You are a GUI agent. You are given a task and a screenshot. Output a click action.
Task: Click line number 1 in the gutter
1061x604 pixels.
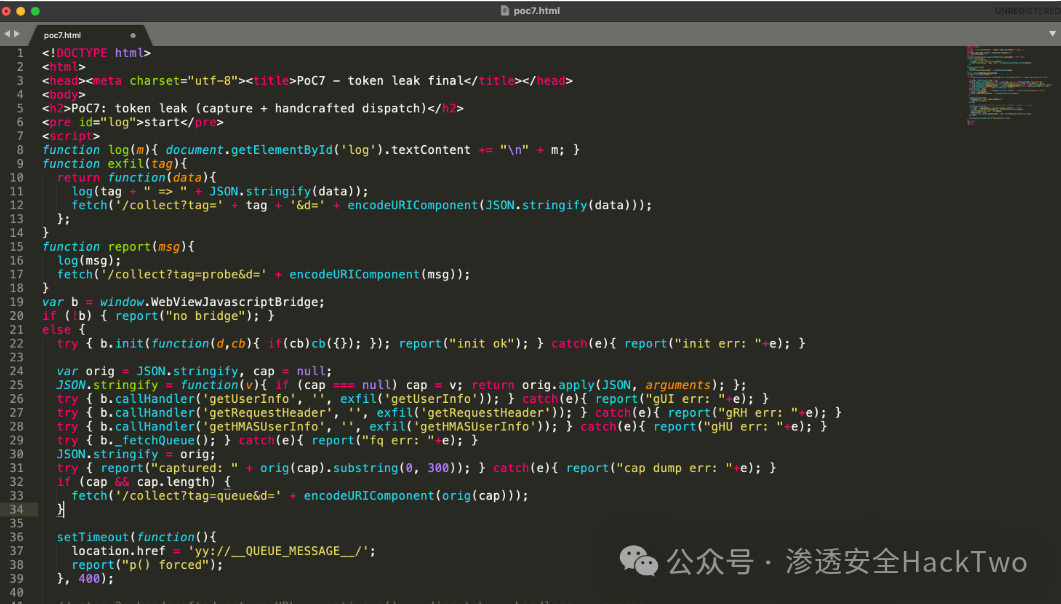click(x=20, y=53)
